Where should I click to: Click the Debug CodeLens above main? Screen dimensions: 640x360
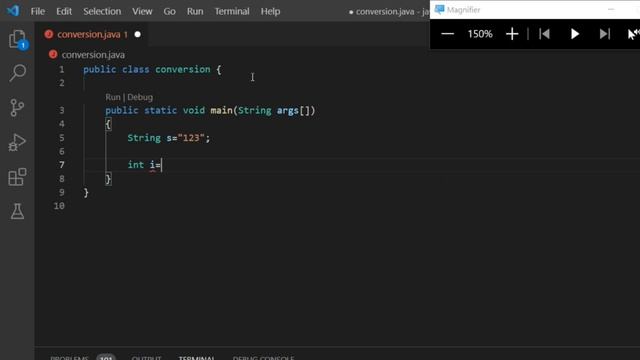click(x=140, y=97)
